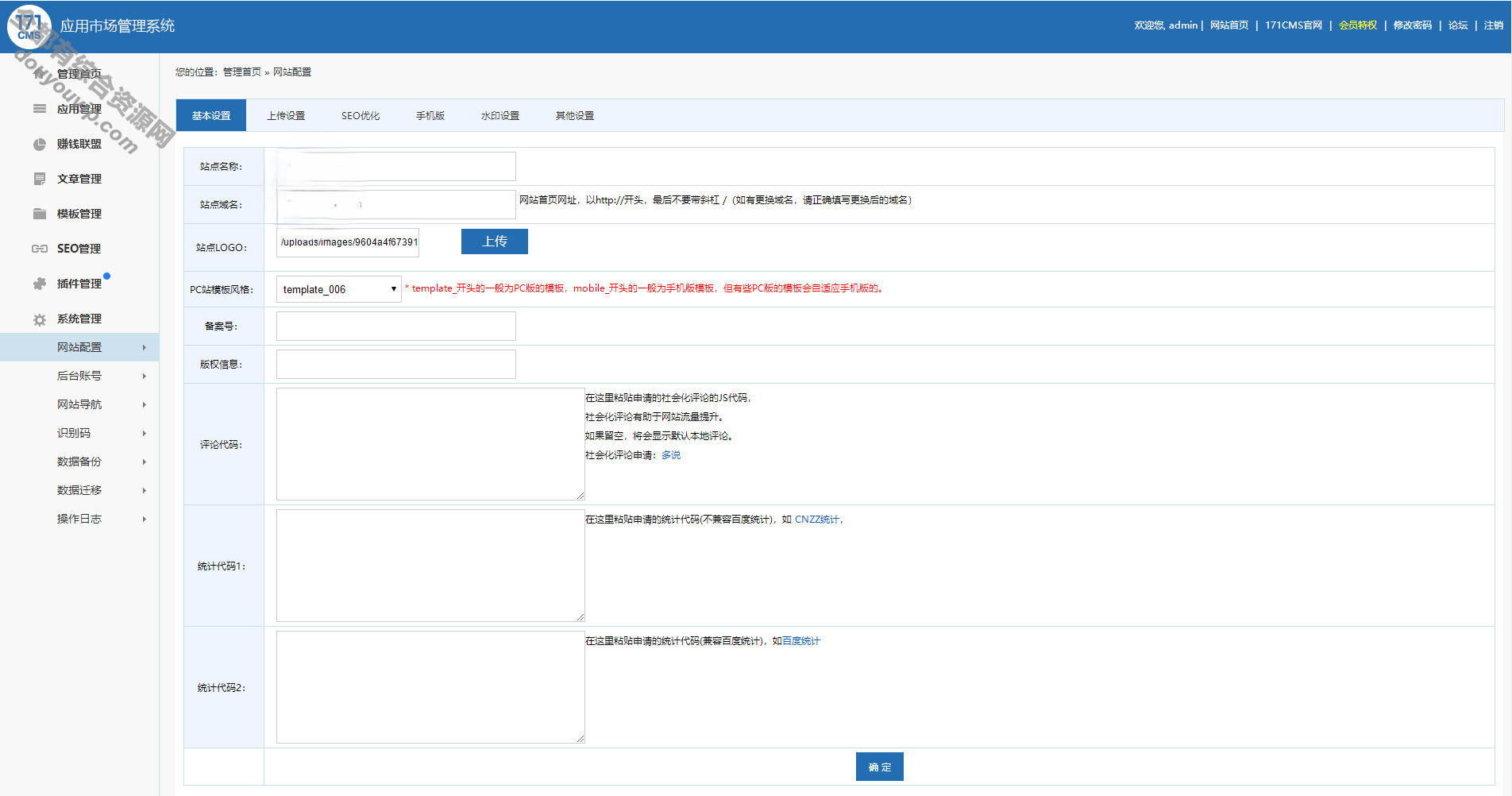Select 识别码 submenu item
Viewport: 1512px width, 796px height.
click(79, 433)
